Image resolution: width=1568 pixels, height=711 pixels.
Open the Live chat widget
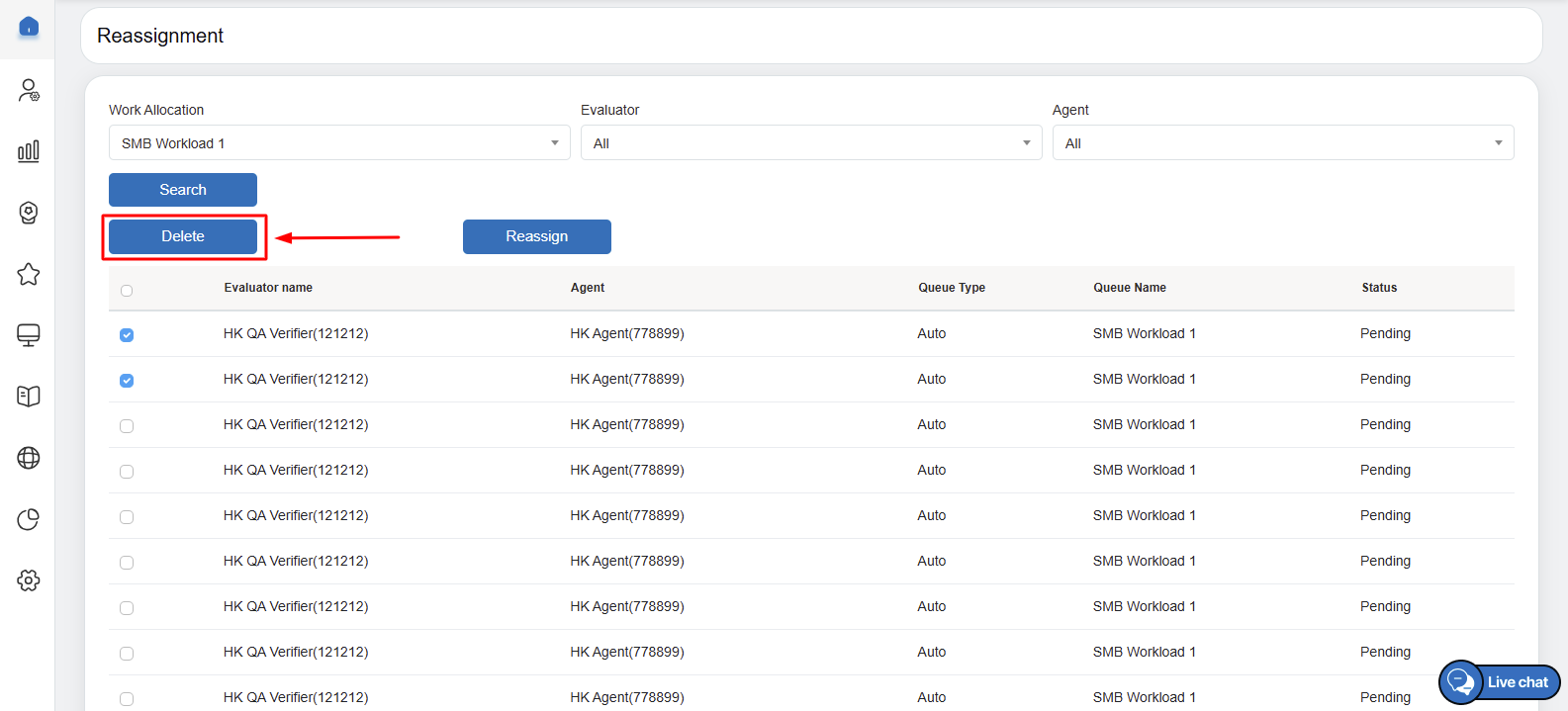point(1500,682)
